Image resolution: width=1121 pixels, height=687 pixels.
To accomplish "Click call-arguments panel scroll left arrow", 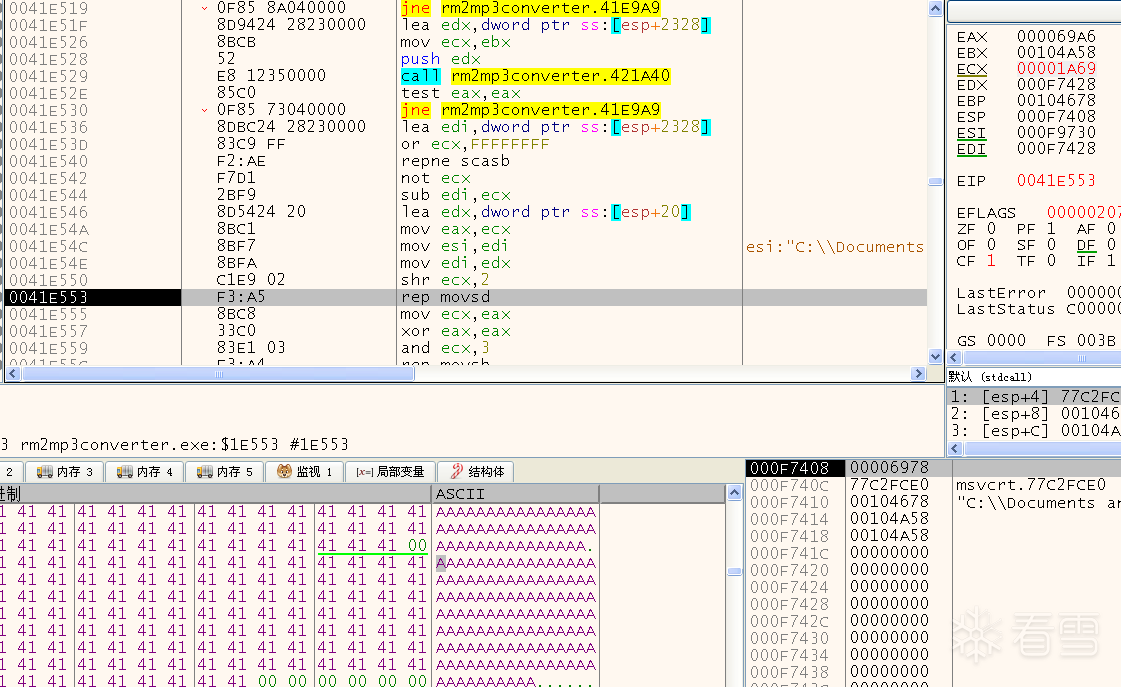I will pos(954,448).
